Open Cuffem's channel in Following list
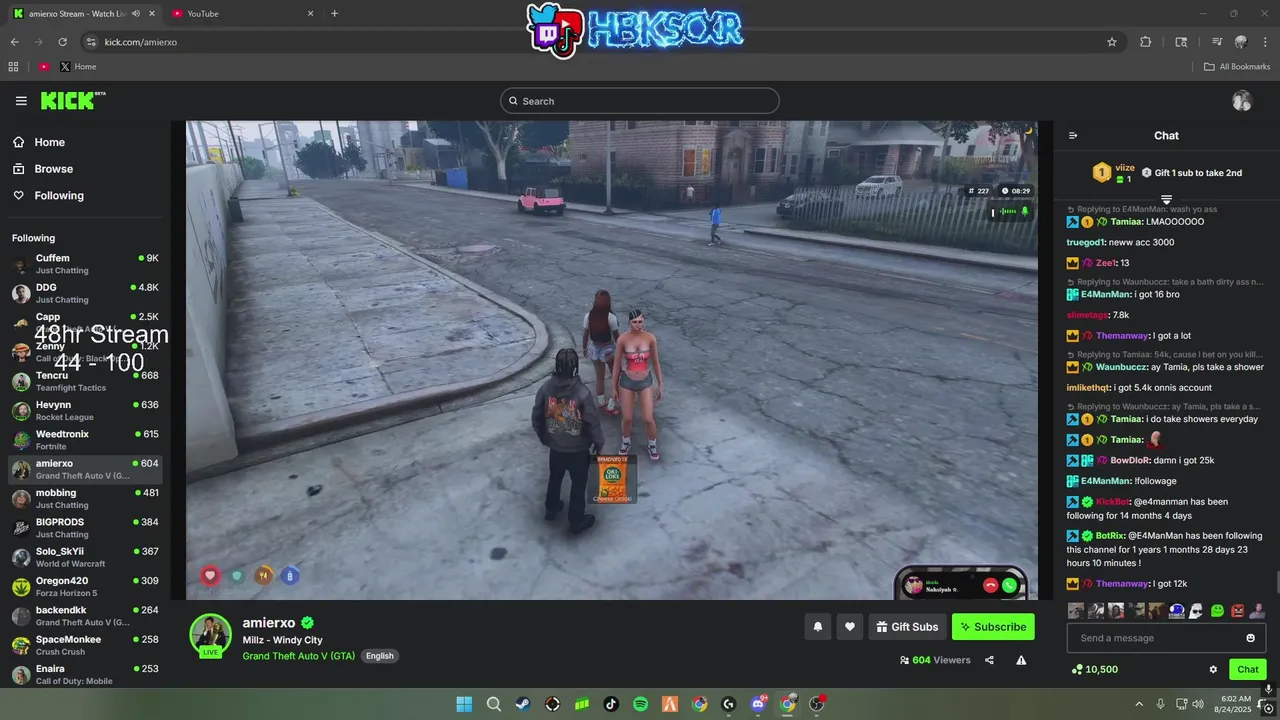 [85, 264]
